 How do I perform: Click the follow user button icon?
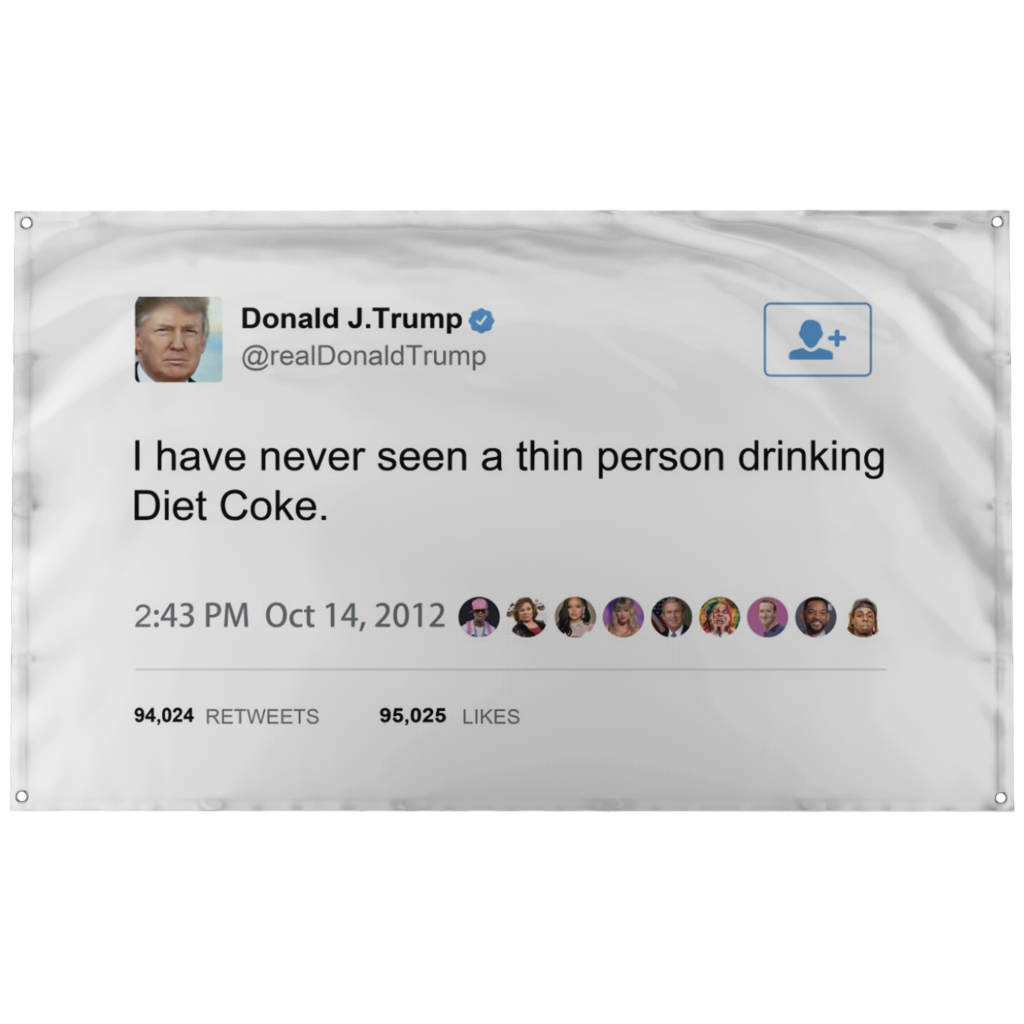click(x=817, y=340)
